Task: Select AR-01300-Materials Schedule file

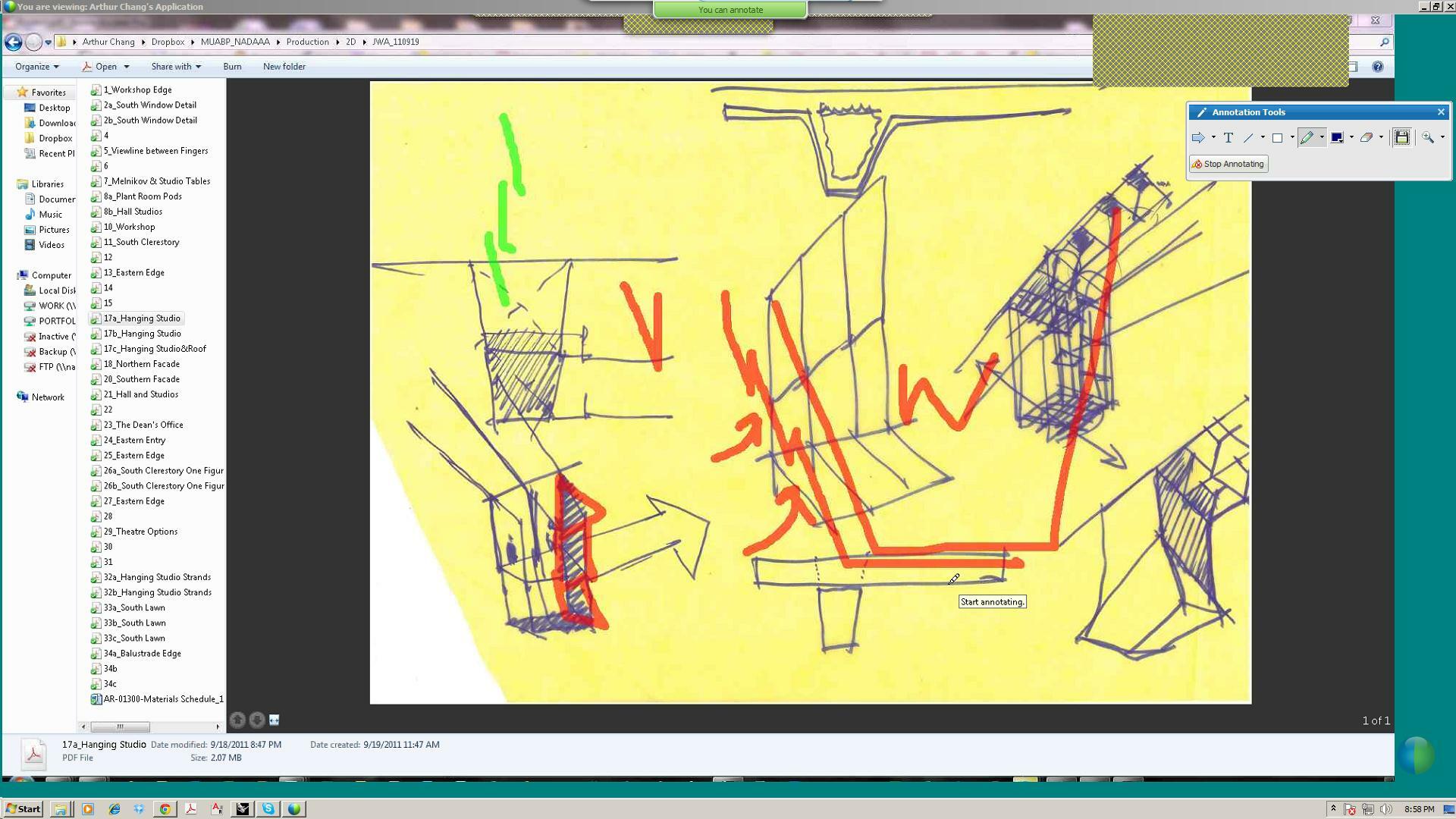Action: [x=157, y=699]
